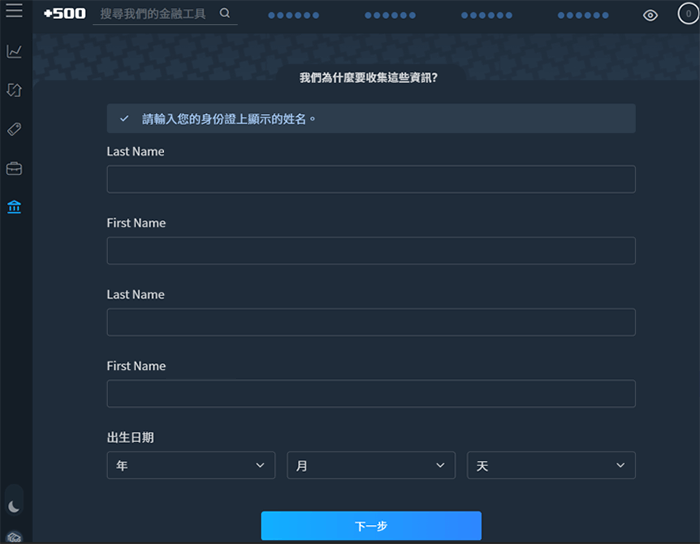Image resolution: width=700 pixels, height=544 pixels.
Task: Click the icon at sidebar bottom
Action: pos(14,537)
